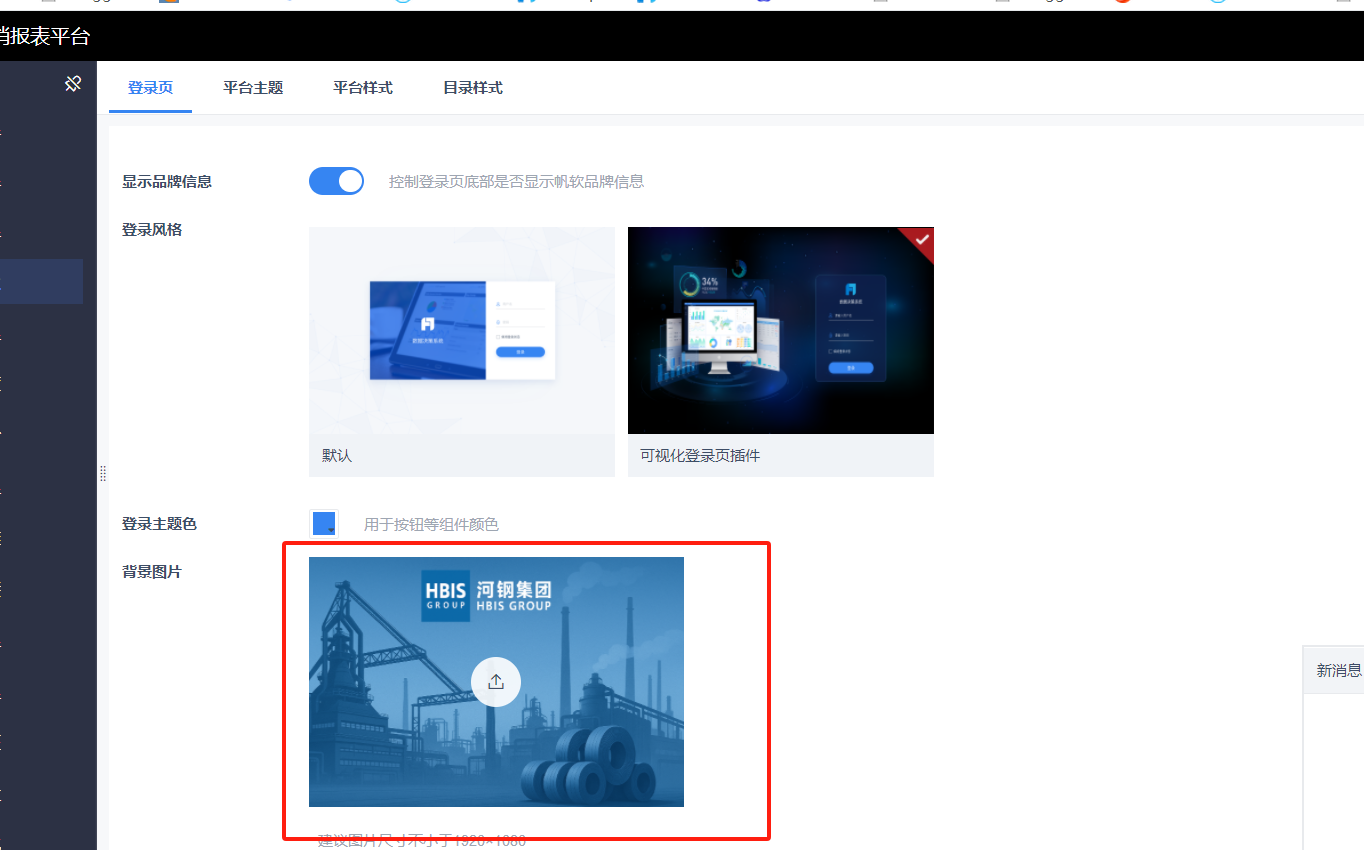
Task: Open the 登录主题色 color picker swatch
Action: tap(324, 524)
